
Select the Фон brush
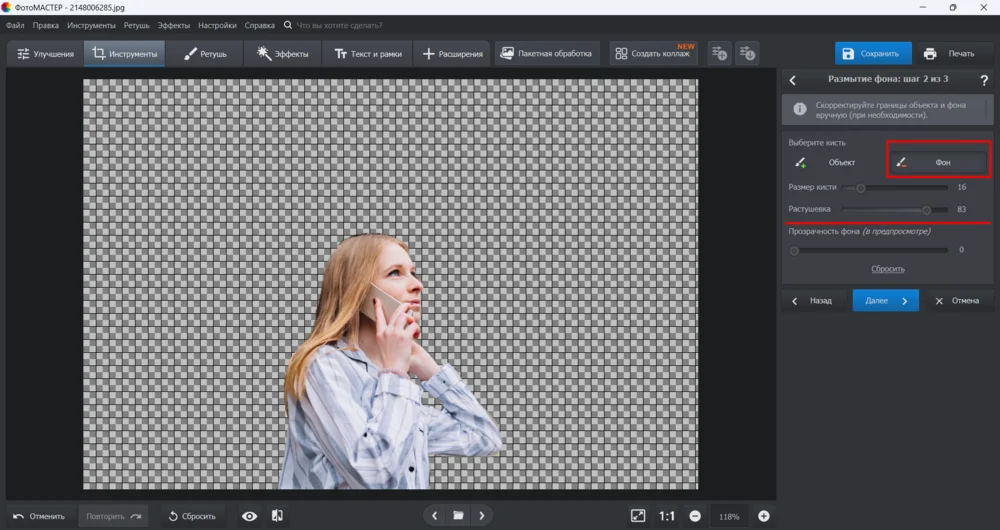pyautogui.click(x=938, y=162)
